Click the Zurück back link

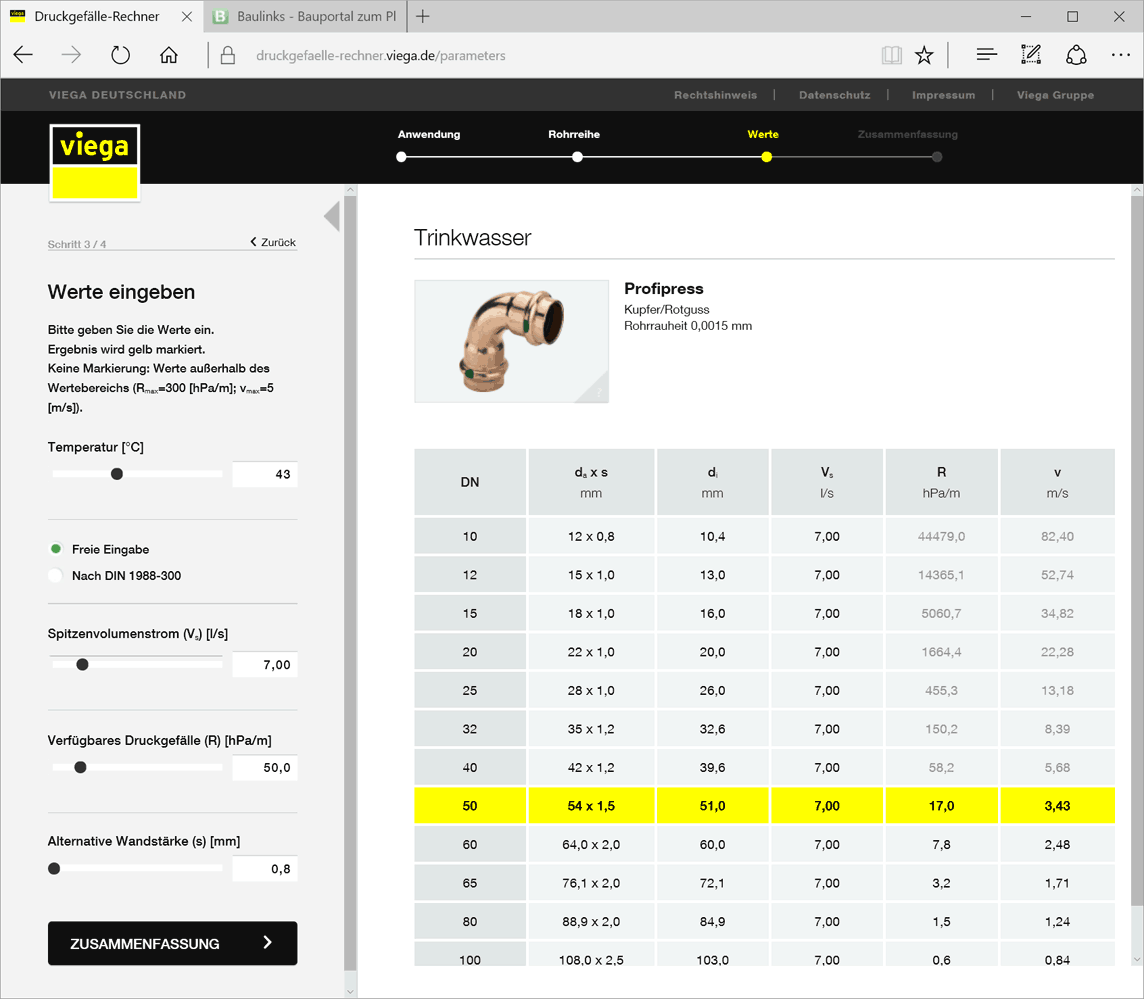[x=273, y=242]
